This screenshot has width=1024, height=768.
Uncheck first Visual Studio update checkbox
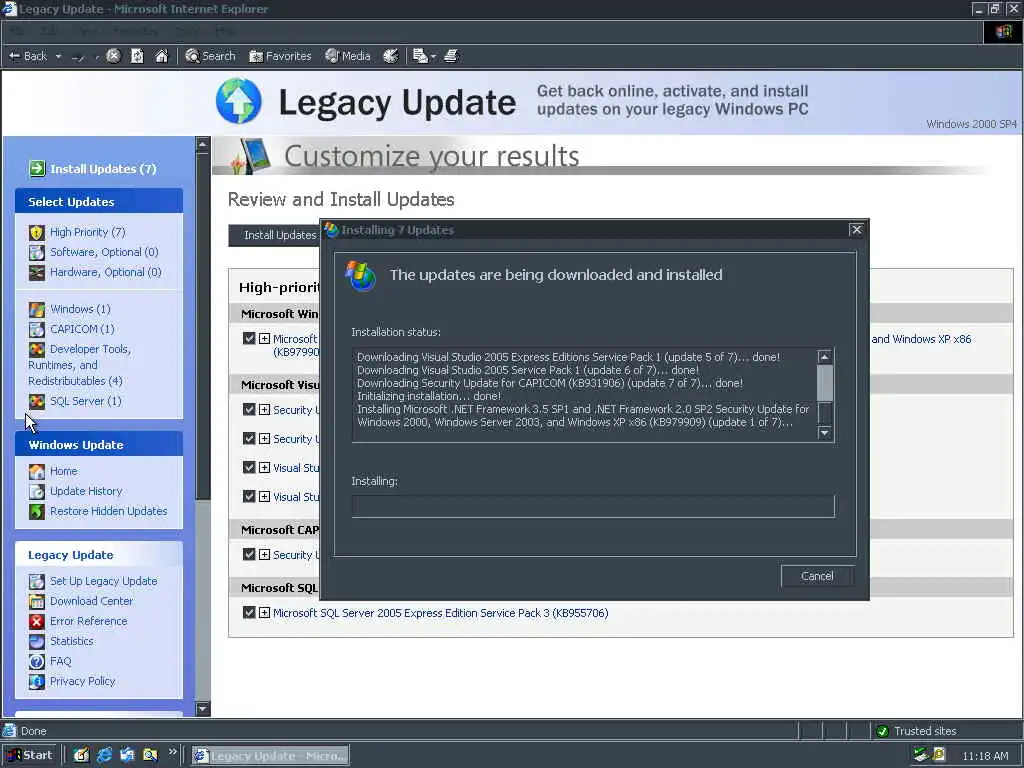249,468
